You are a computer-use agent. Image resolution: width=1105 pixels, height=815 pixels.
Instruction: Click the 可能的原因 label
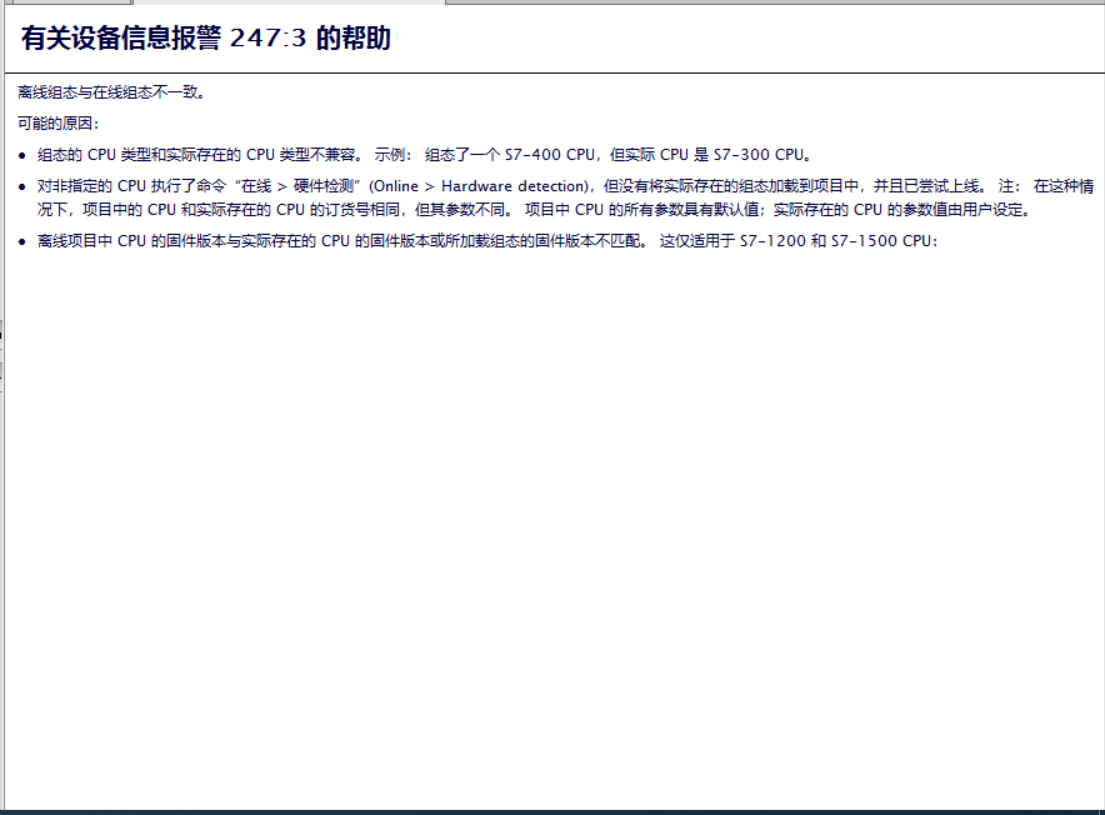(x=58, y=124)
